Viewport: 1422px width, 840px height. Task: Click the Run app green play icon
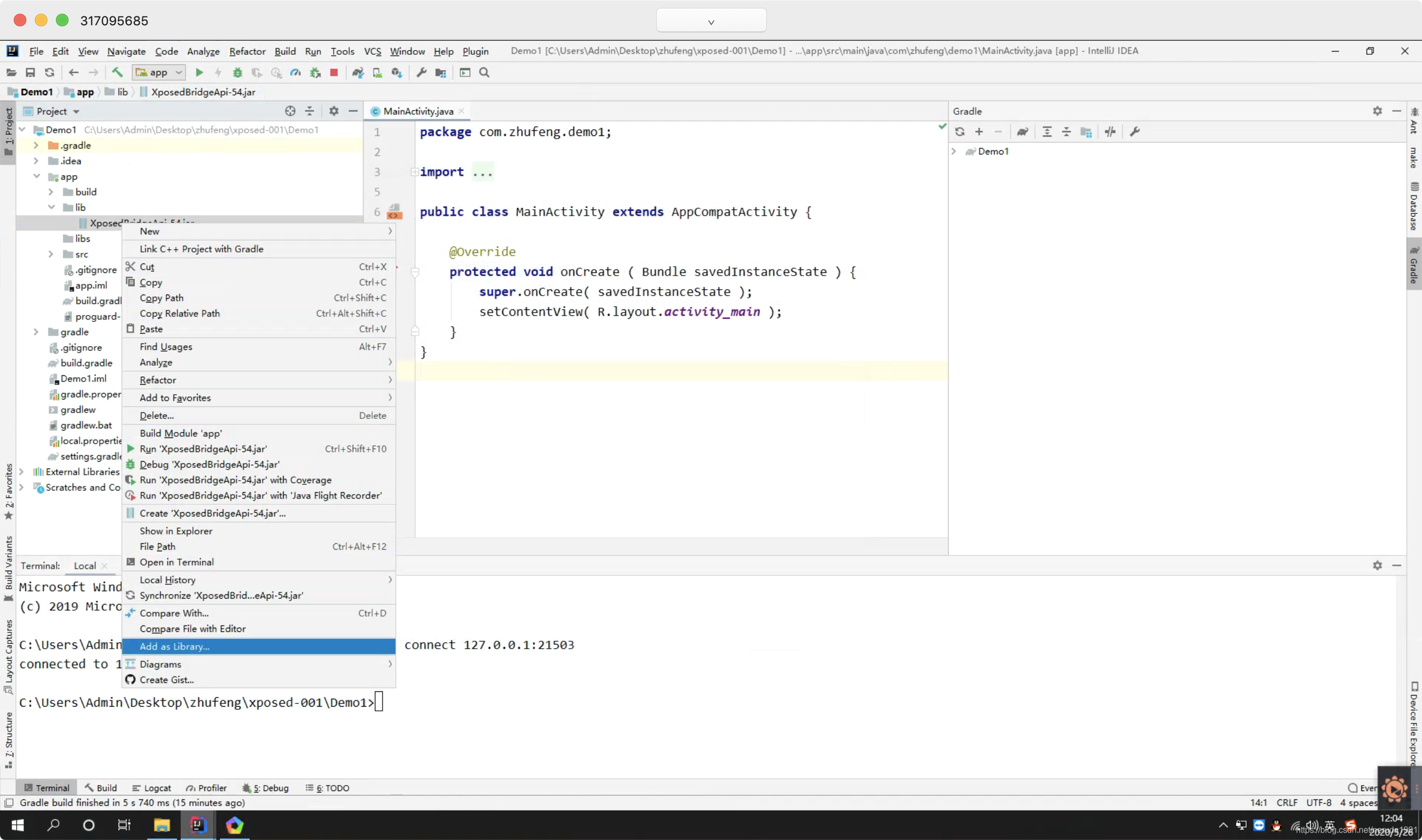[x=199, y=72]
